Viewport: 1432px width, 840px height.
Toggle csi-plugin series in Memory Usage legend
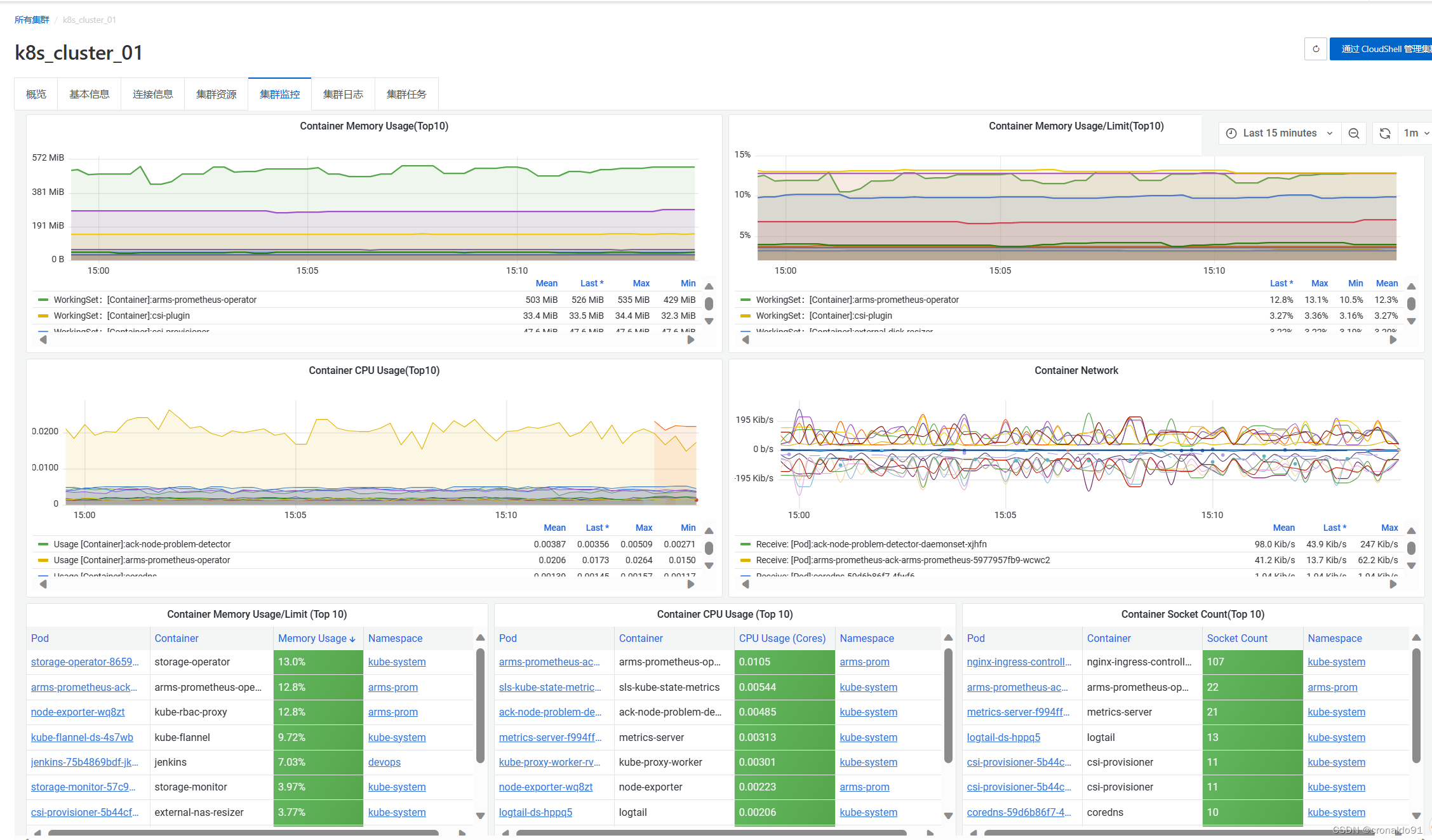122,316
